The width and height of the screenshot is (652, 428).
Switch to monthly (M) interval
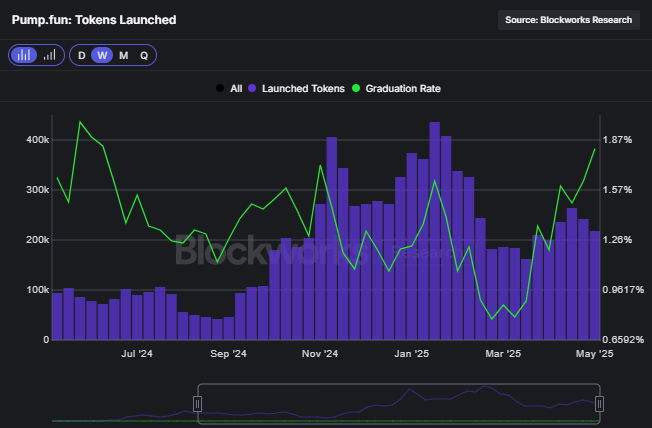coord(123,55)
